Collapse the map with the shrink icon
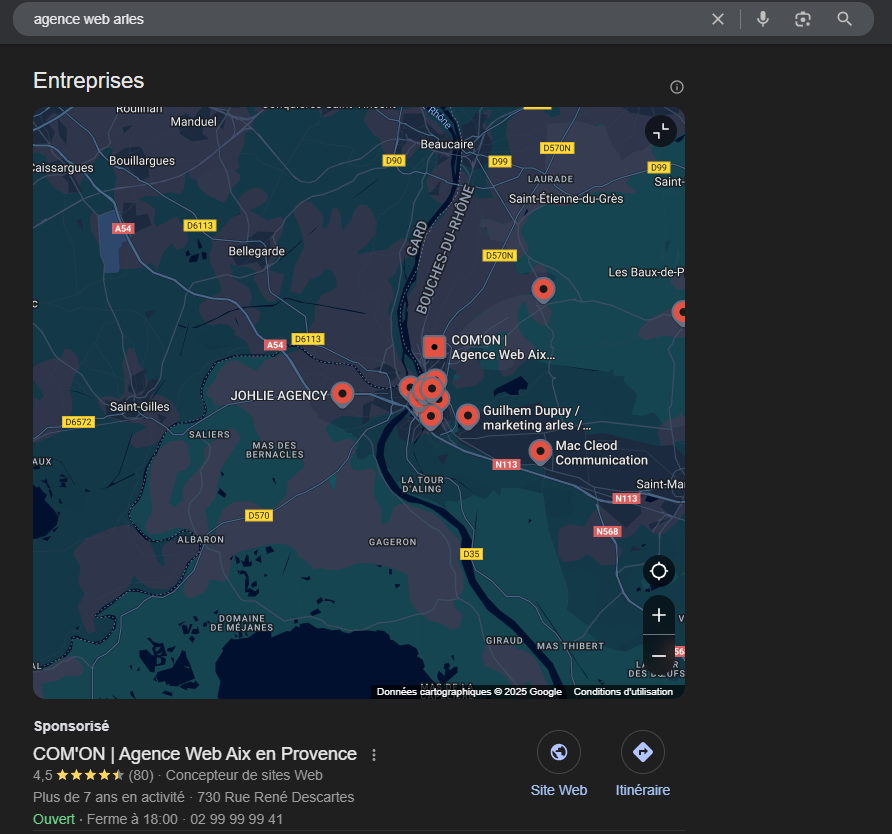Screen dimensions: 892x834 pos(661,131)
